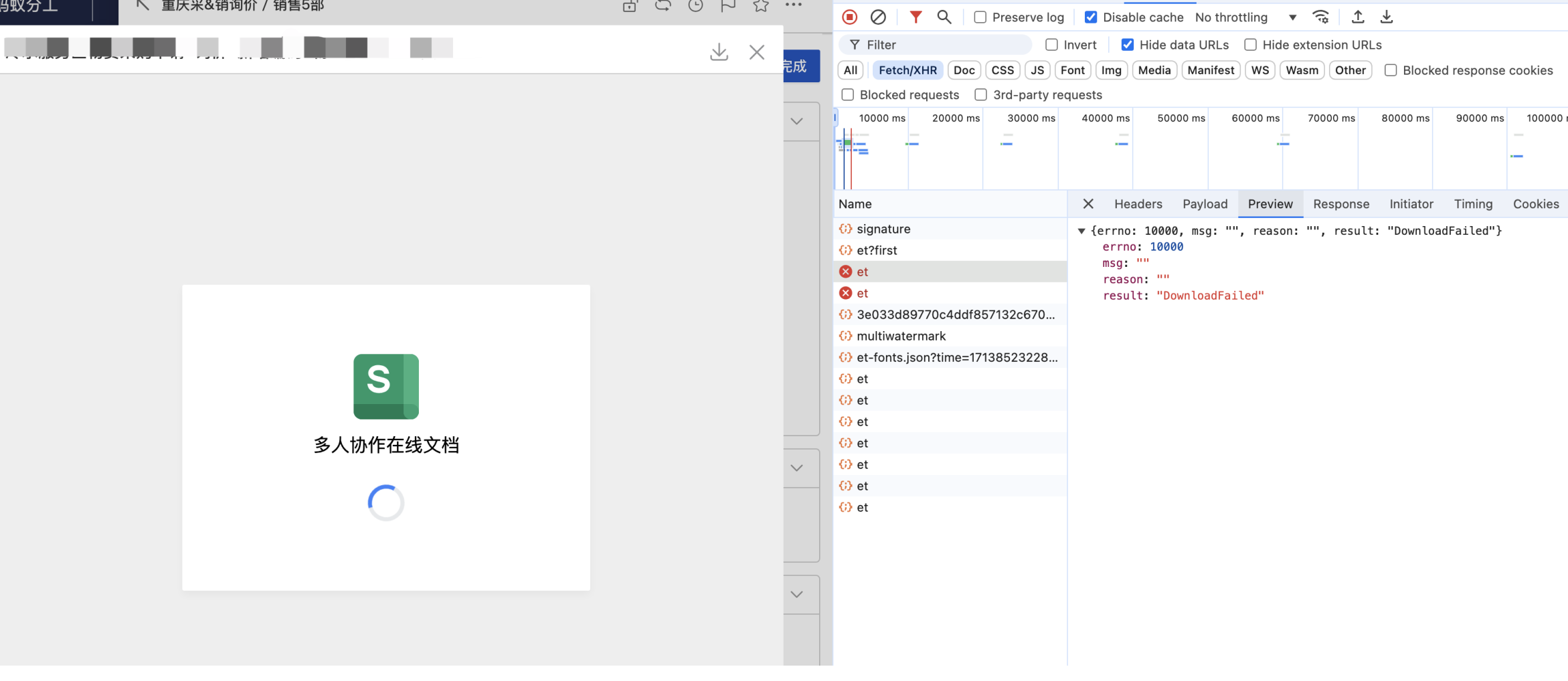The height and width of the screenshot is (681, 1568).
Task: Select the et-fonts.json request
Action: [x=950, y=357]
